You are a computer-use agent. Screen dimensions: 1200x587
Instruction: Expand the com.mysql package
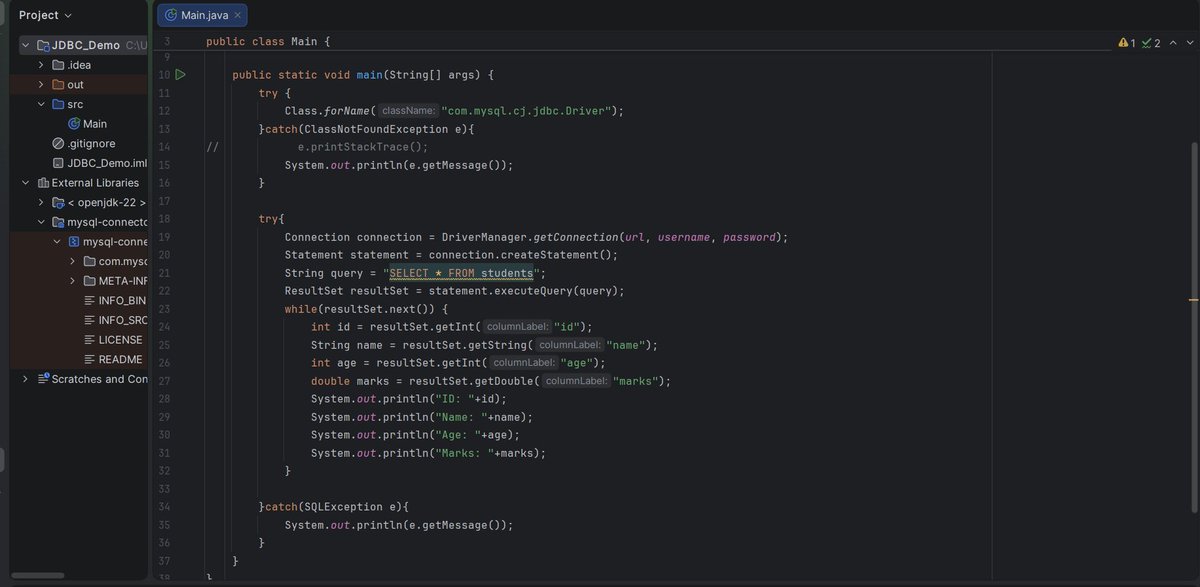coord(73,261)
